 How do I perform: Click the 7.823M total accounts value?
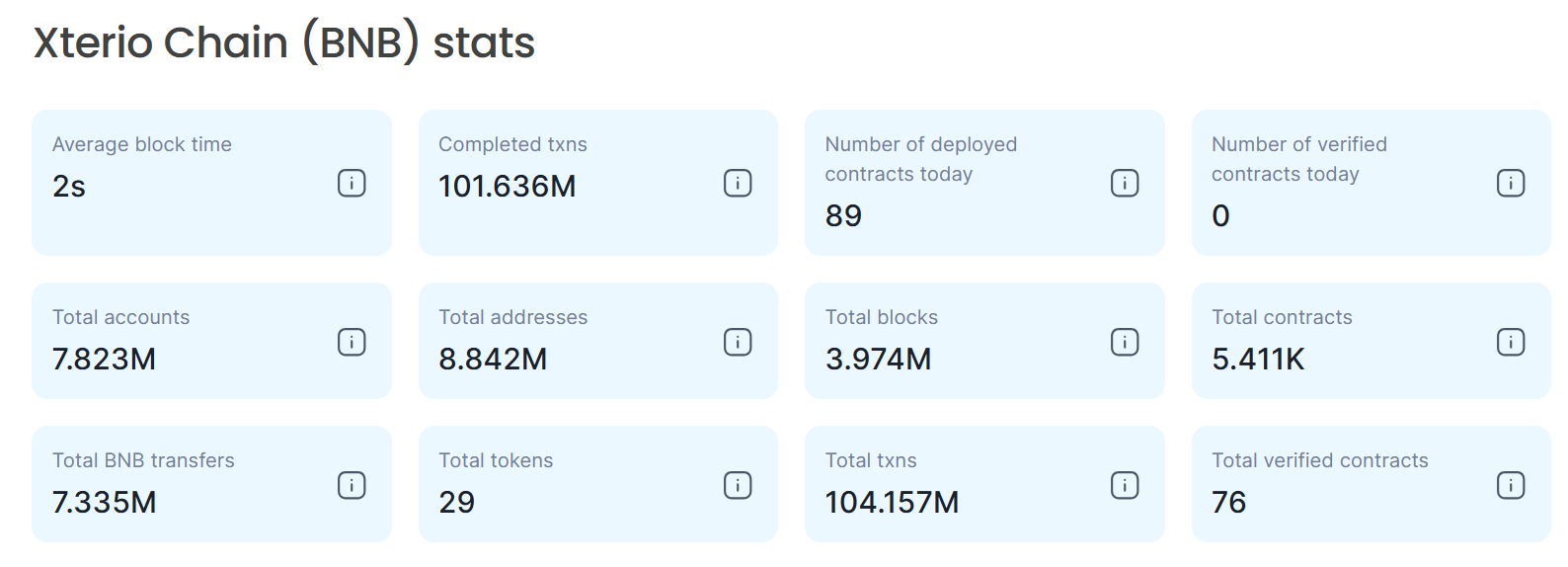(104, 360)
